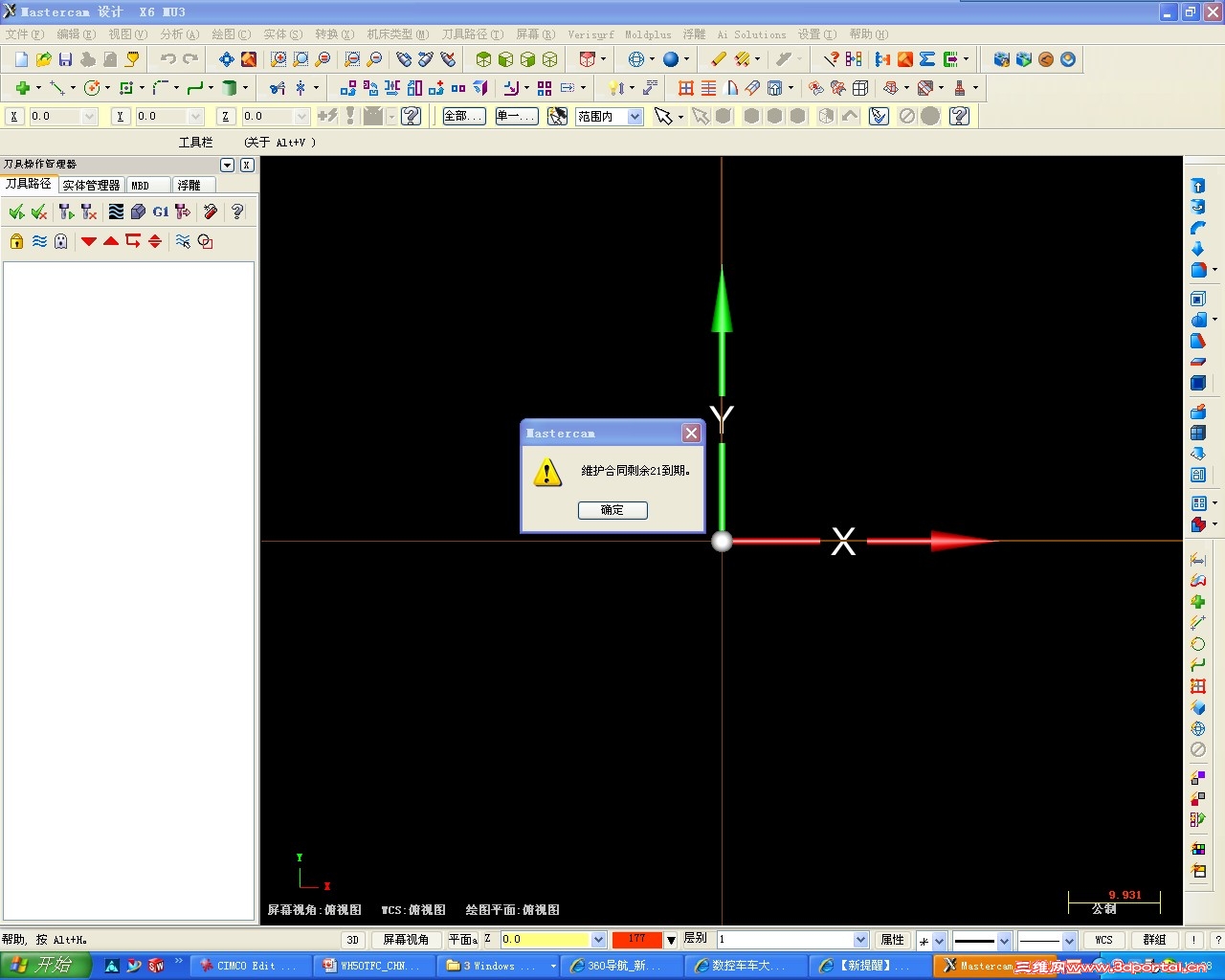Open the operations manager panel dropdown arrow
The image size is (1225, 980).
228,165
